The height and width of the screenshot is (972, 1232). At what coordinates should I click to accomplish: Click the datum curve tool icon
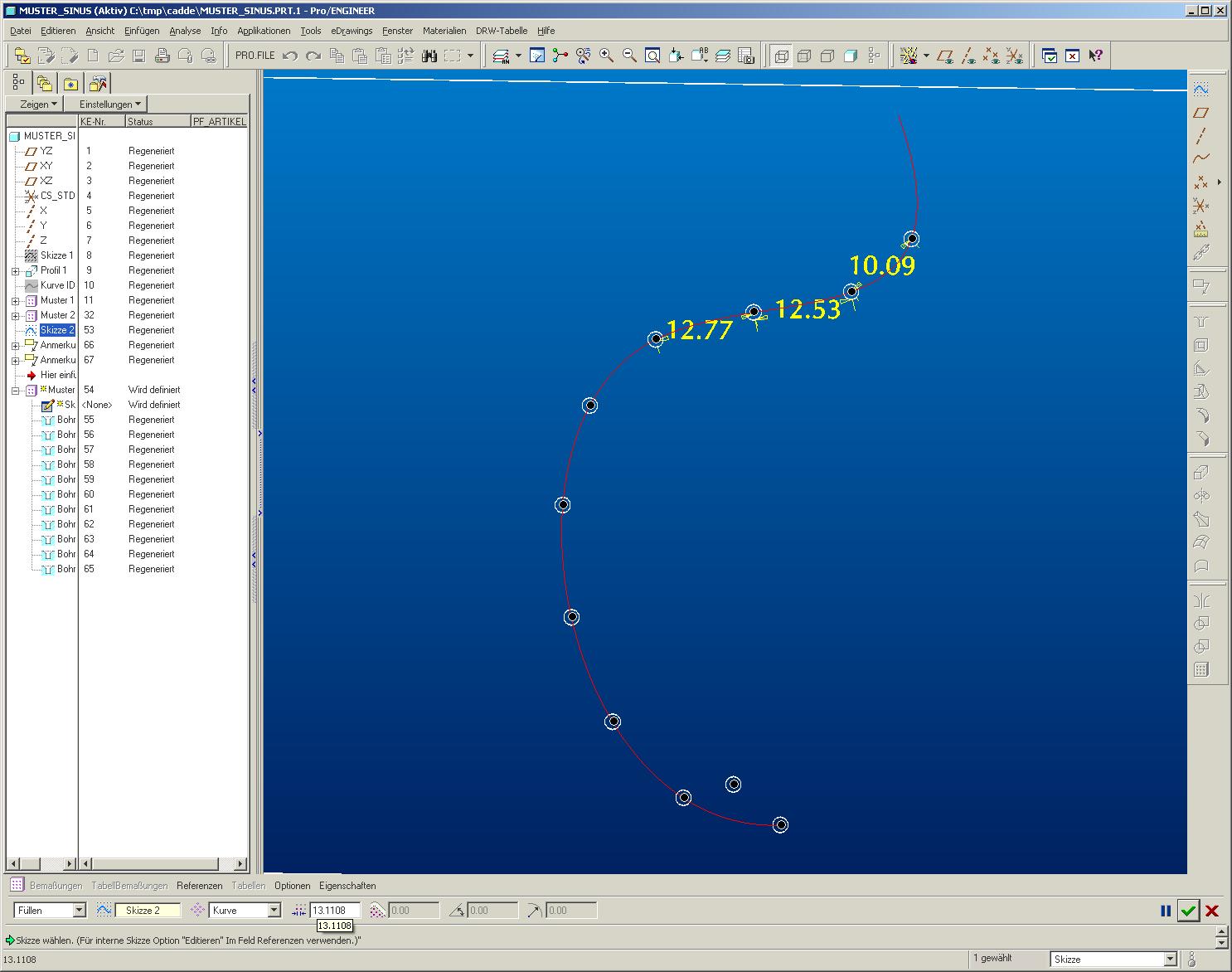tap(1200, 158)
